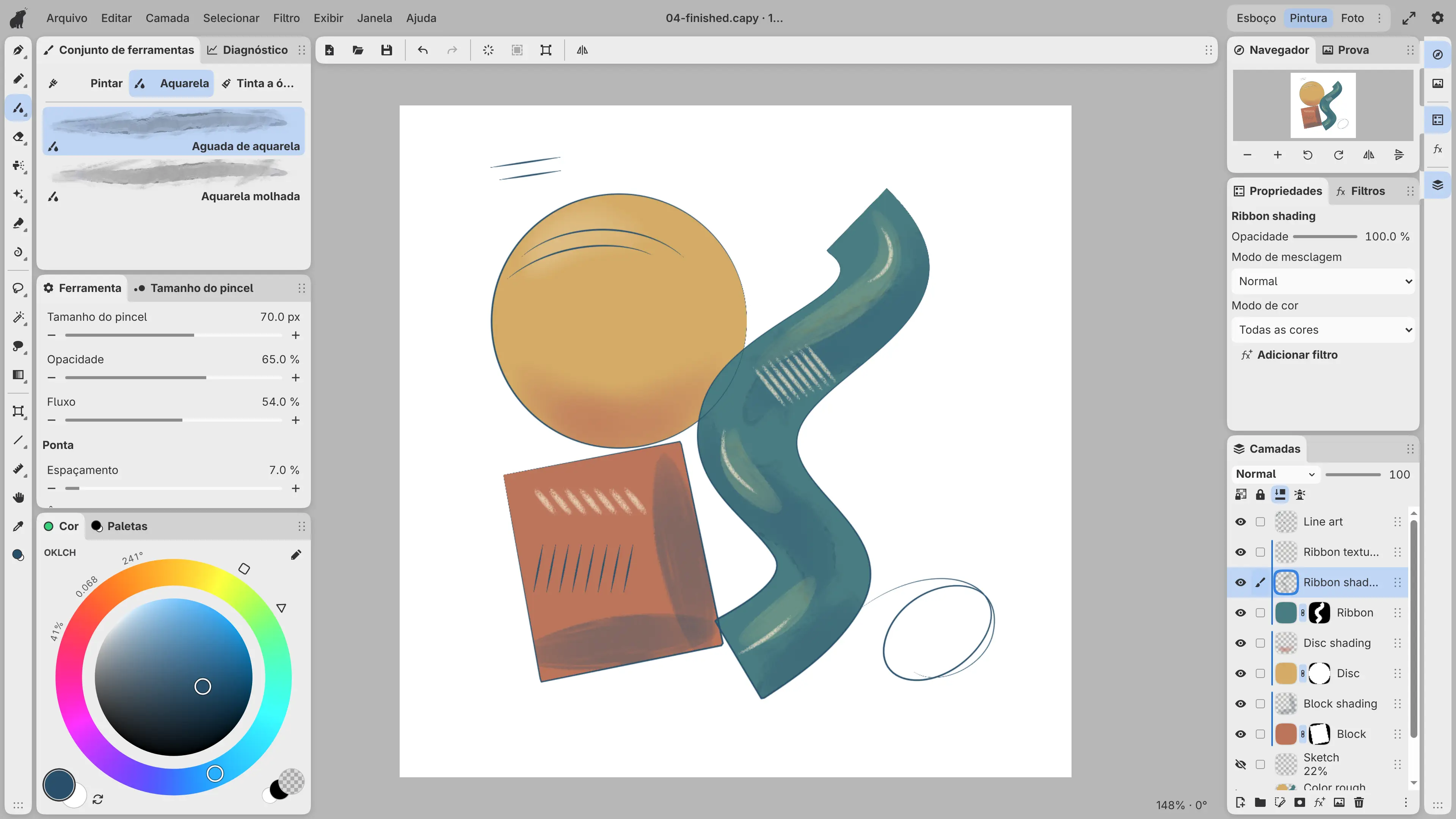Image resolution: width=1456 pixels, height=819 pixels.
Task: Click the navigator preview thumbnail
Action: tap(1323, 105)
